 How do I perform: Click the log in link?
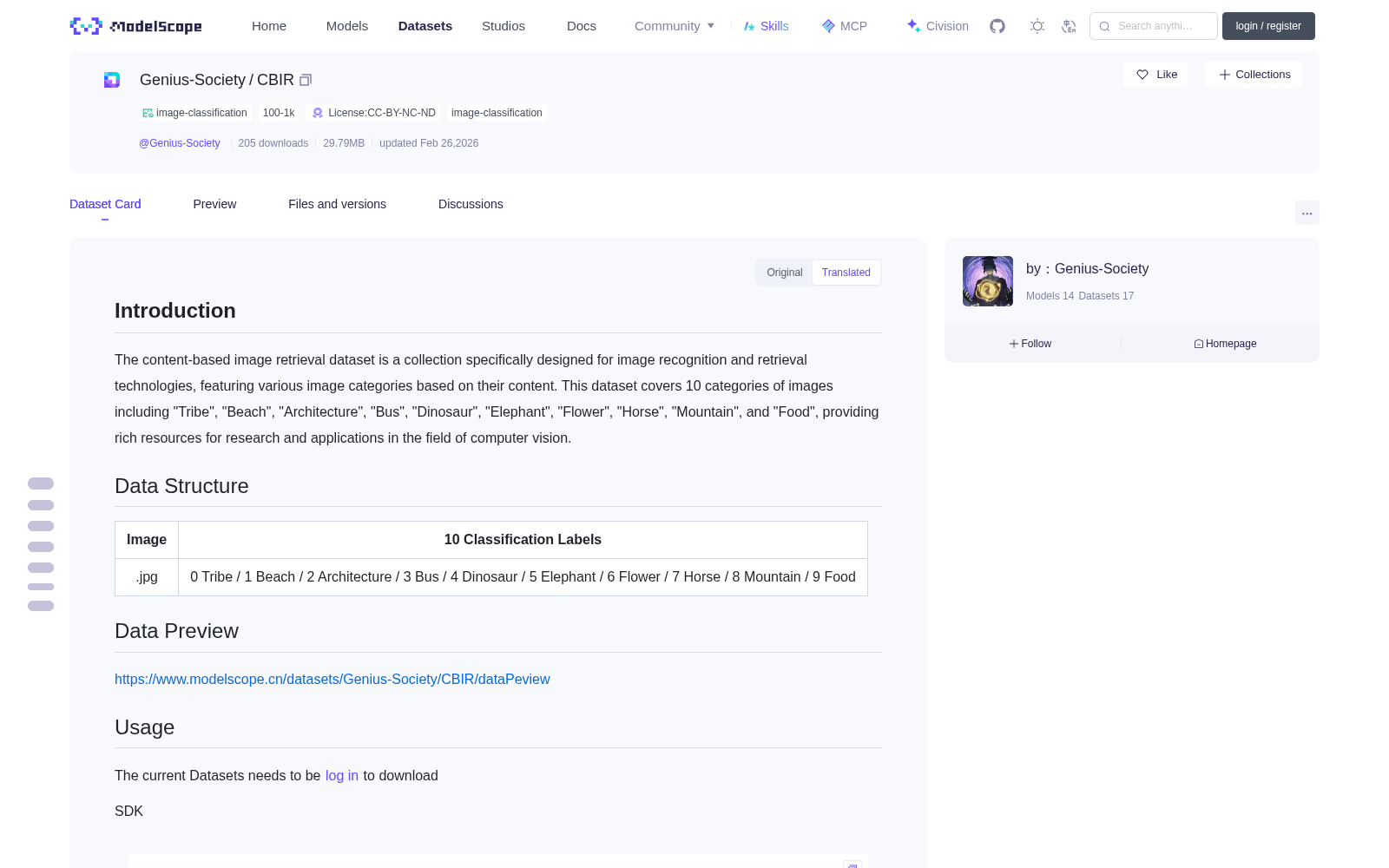pos(342,775)
